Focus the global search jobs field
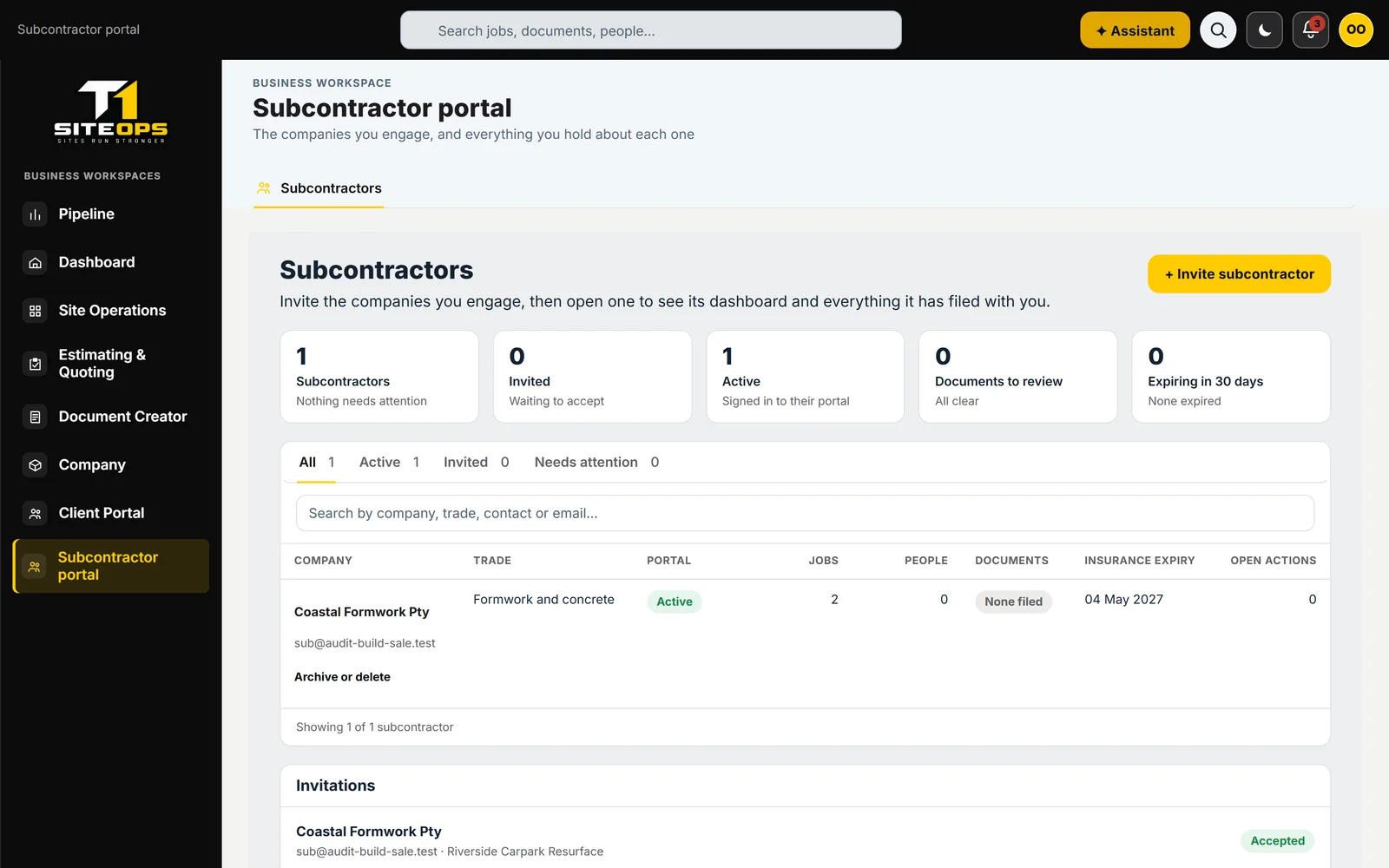 pos(650,30)
